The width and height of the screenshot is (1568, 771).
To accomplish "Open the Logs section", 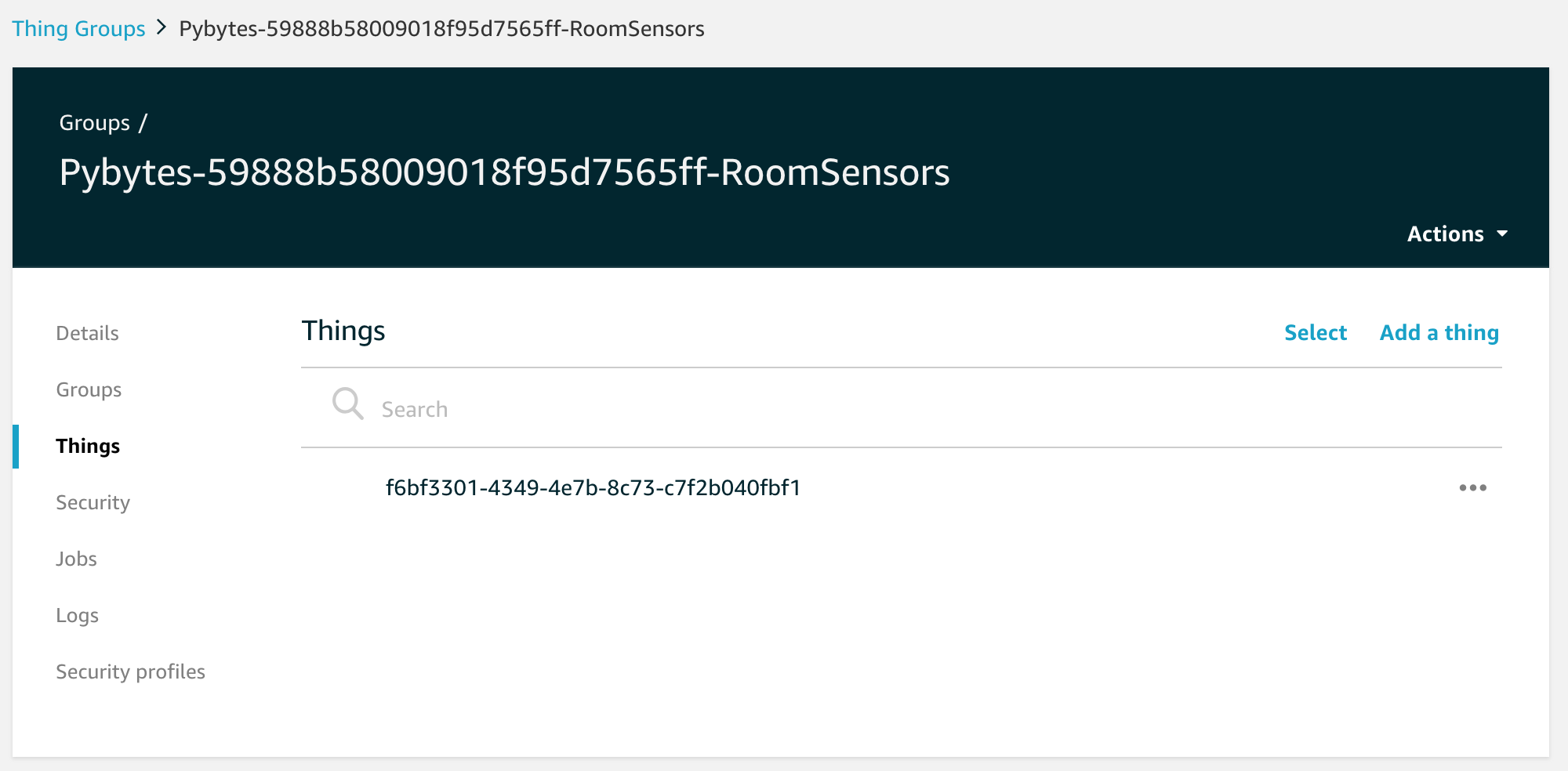I will point(77,615).
